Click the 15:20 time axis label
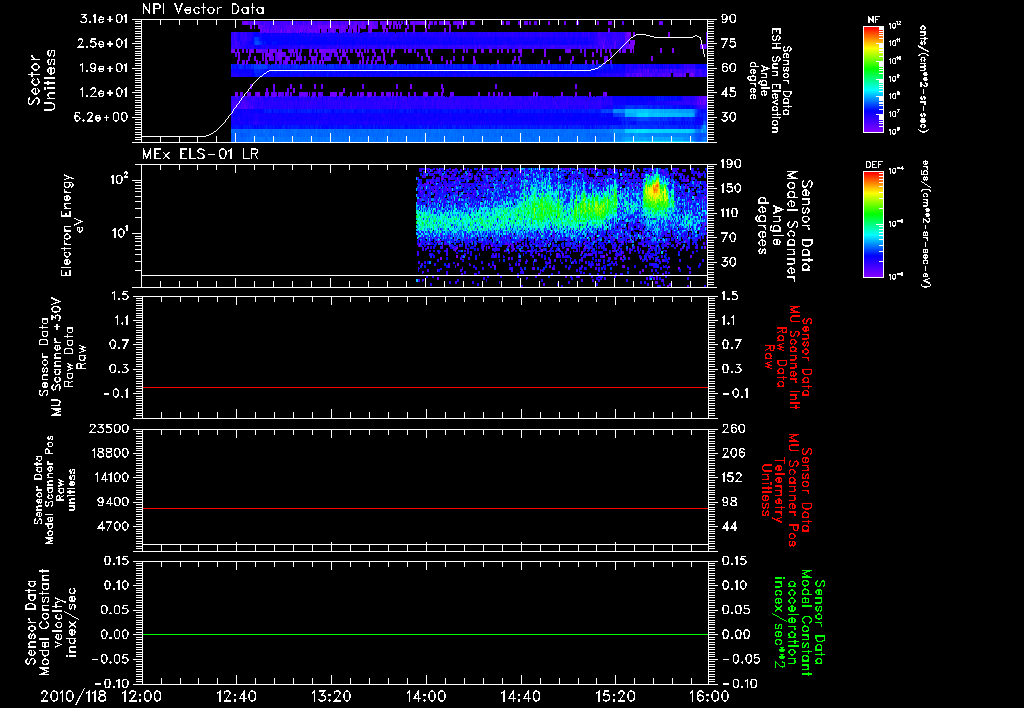Image resolution: width=1024 pixels, height=708 pixels. tap(615, 696)
